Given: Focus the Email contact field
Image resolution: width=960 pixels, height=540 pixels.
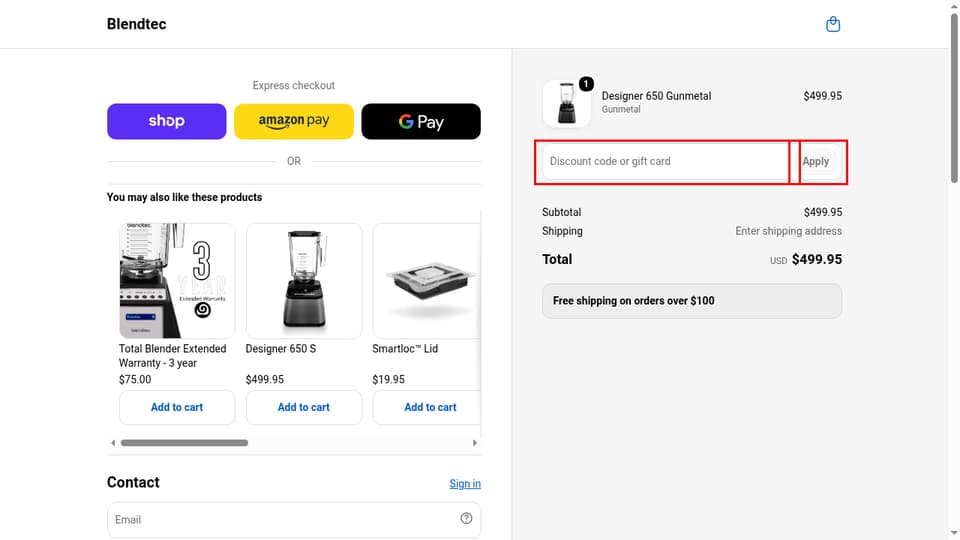Looking at the screenshot, I should pos(294,520).
